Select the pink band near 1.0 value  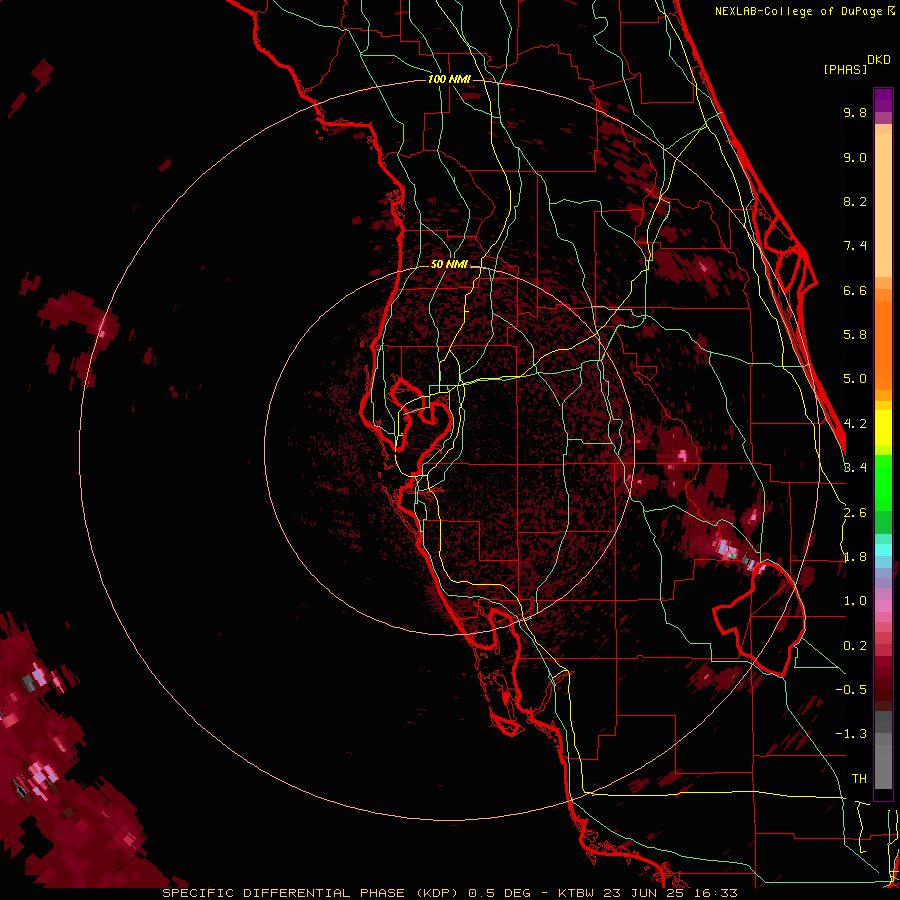pos(883,606)
